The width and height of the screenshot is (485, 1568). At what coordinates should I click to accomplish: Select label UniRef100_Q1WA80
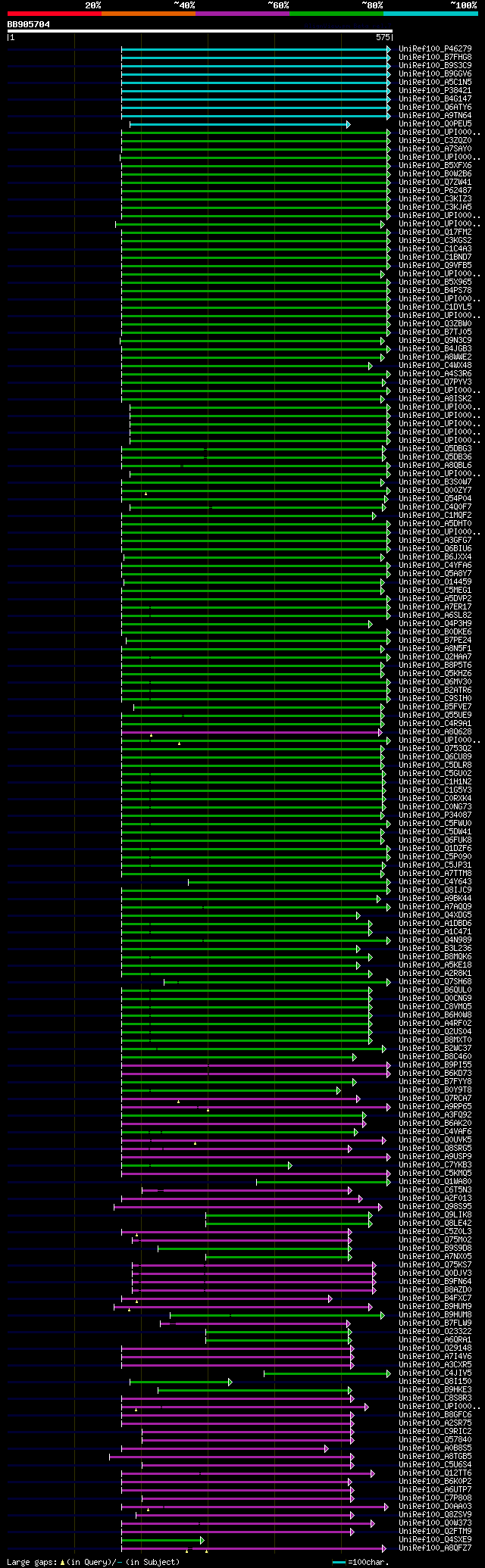pos(435,1182)
